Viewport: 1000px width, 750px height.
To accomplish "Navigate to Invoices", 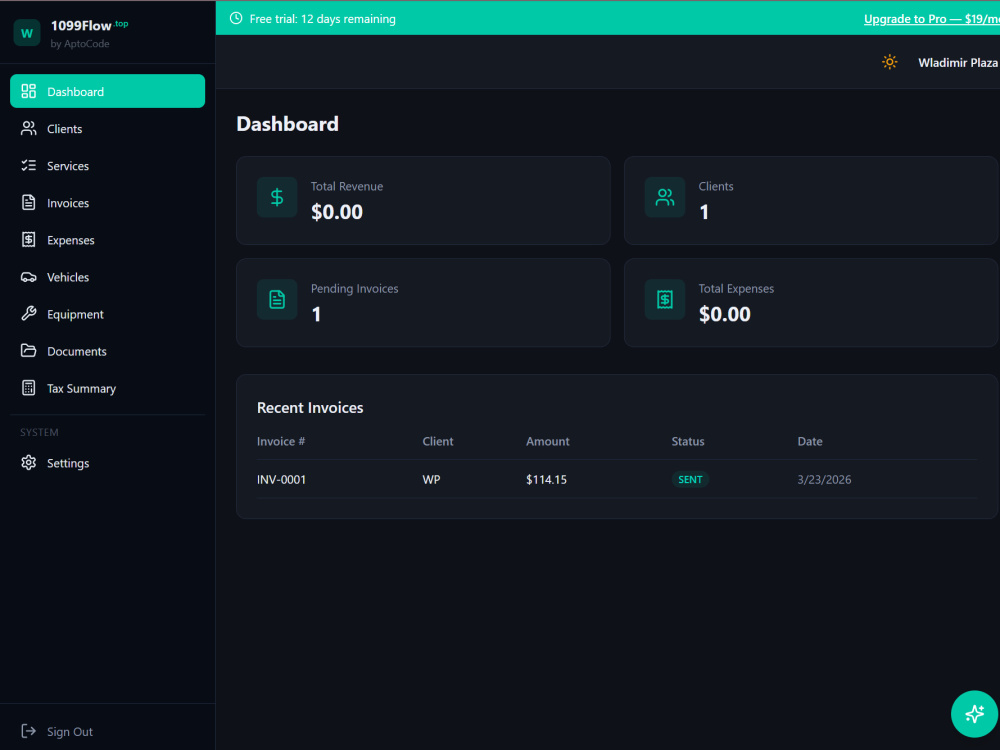I will [x=108, y=202].
